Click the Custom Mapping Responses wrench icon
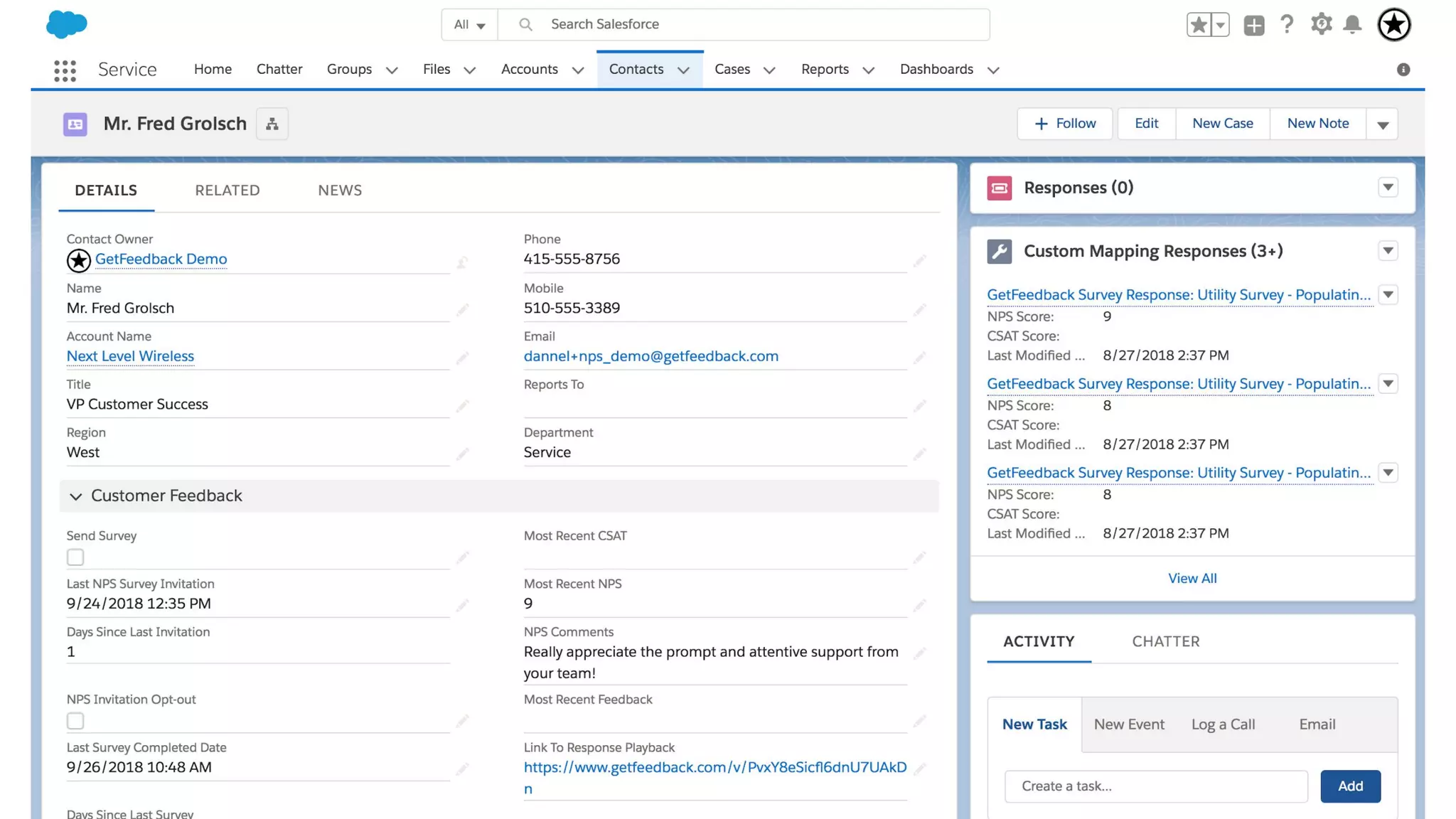Viewport: 1456px width, 819px height. [1000, 252]
